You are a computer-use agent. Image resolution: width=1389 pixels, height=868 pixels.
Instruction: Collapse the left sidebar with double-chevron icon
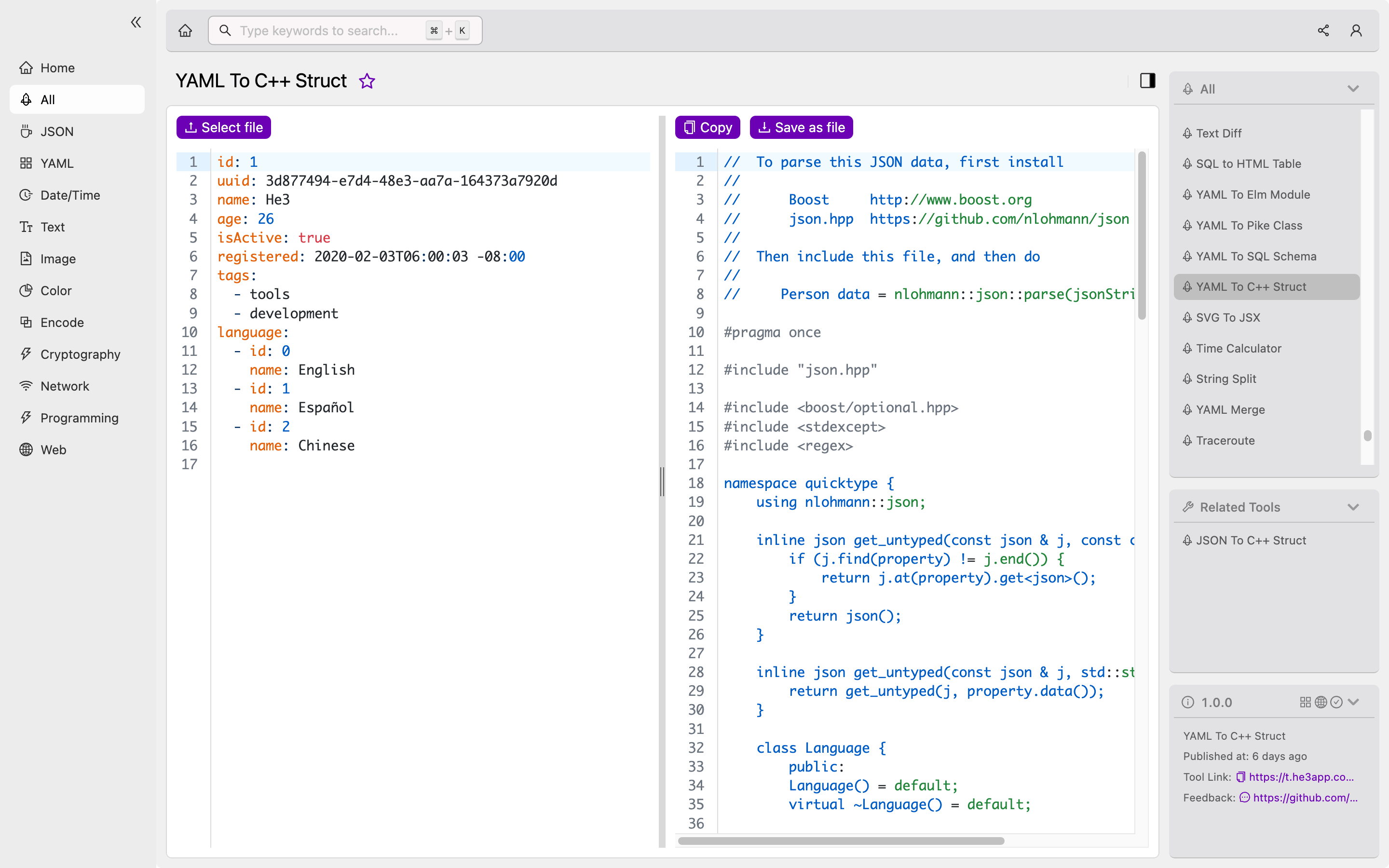pos(136,22)
